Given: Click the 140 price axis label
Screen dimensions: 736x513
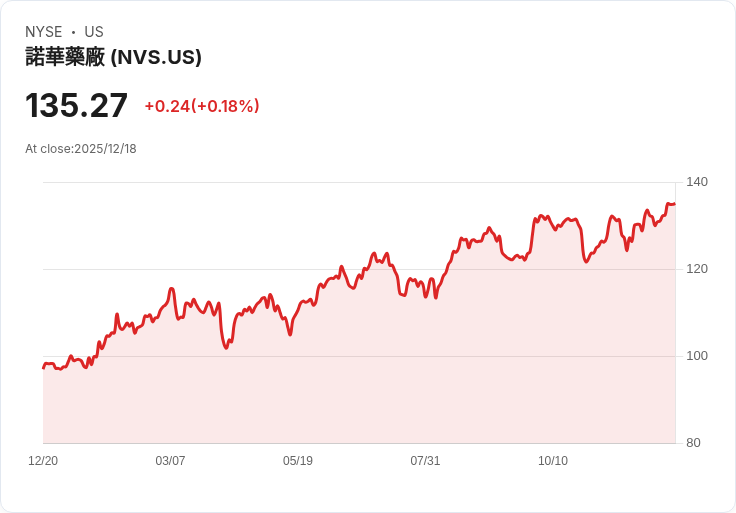Looking at the screenshot, I should coord(697,182).
